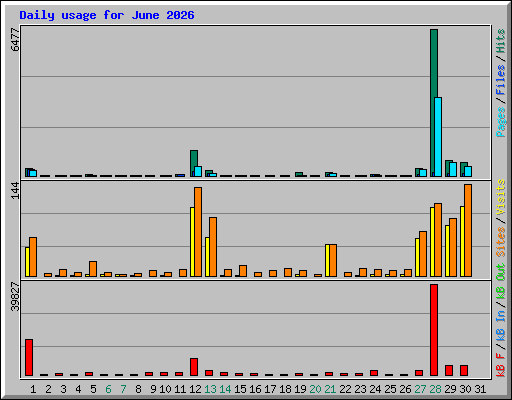Screen dimensions: 512x400
Task: Click the green Hits bar for day 29
Action: point(449,168)
